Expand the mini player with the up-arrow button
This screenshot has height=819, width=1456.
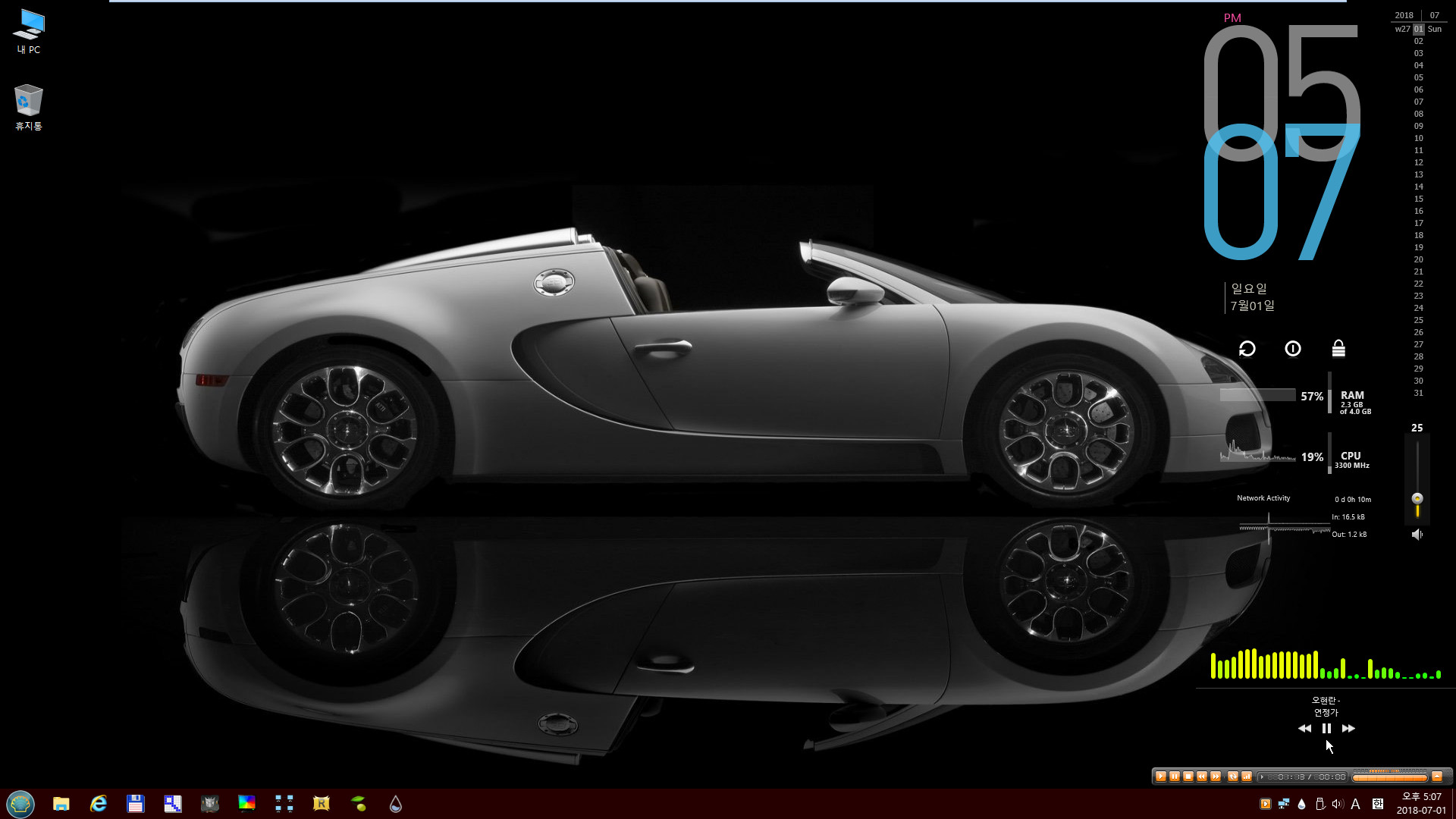[x=1437, y=777]
